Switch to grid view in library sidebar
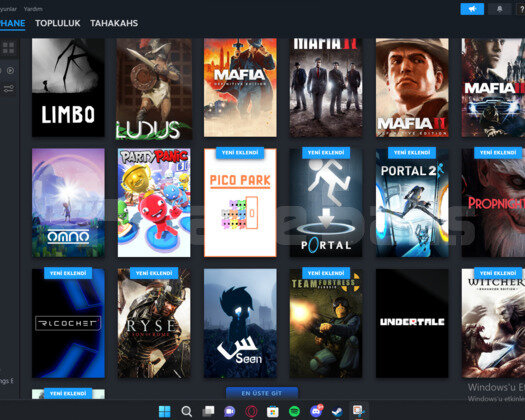525x420 pixels. (x=8, y=48)
